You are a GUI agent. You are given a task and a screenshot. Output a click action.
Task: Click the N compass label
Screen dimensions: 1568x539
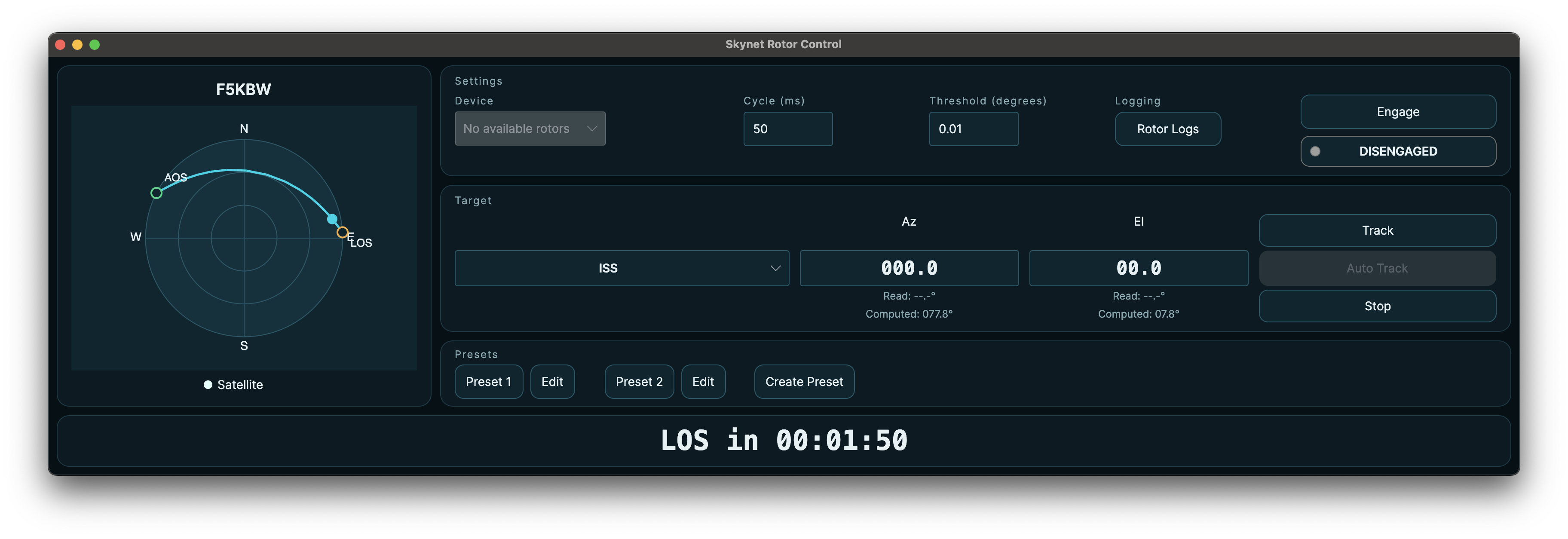(244, 129)
